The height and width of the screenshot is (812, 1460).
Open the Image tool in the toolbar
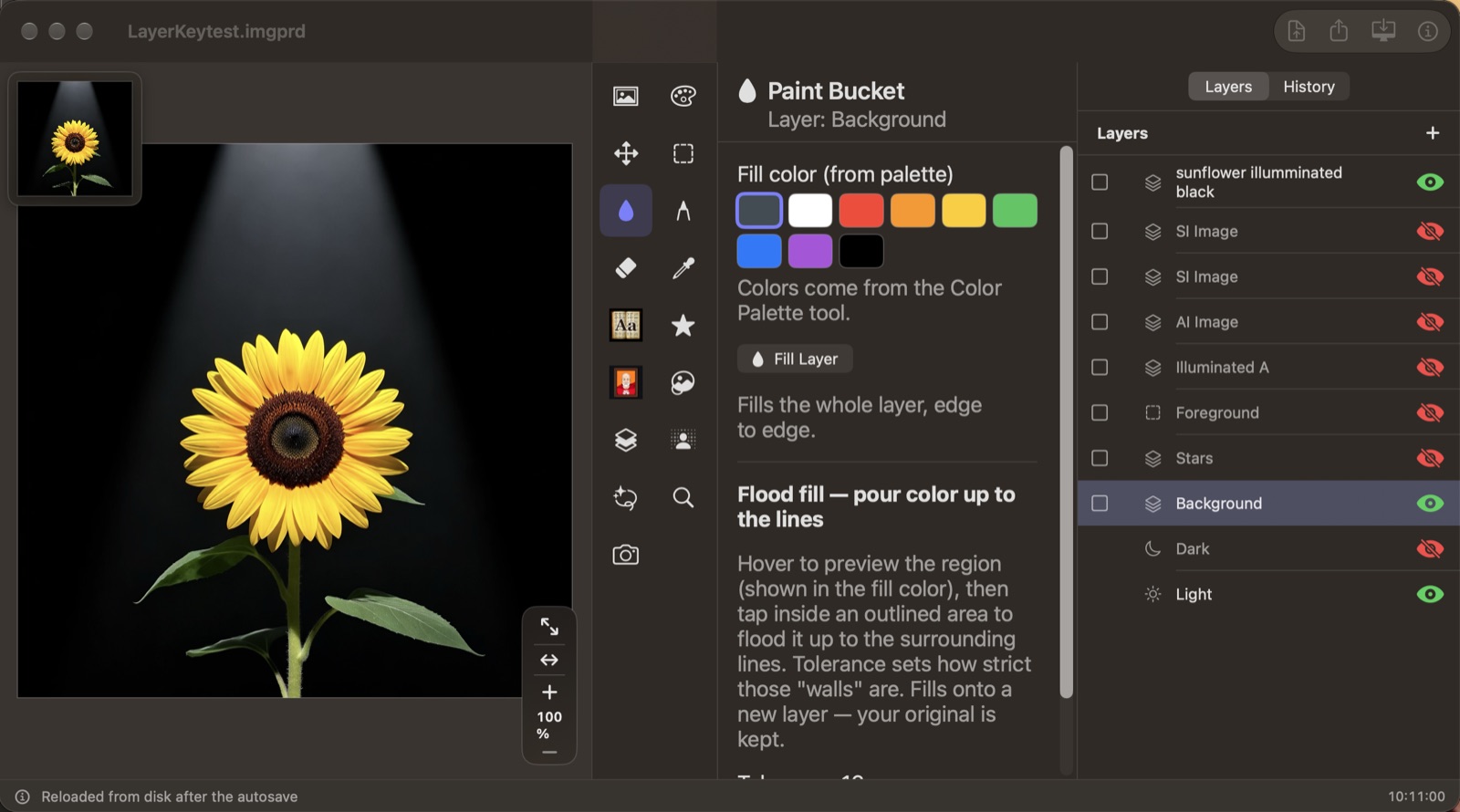tap(626, 96)
